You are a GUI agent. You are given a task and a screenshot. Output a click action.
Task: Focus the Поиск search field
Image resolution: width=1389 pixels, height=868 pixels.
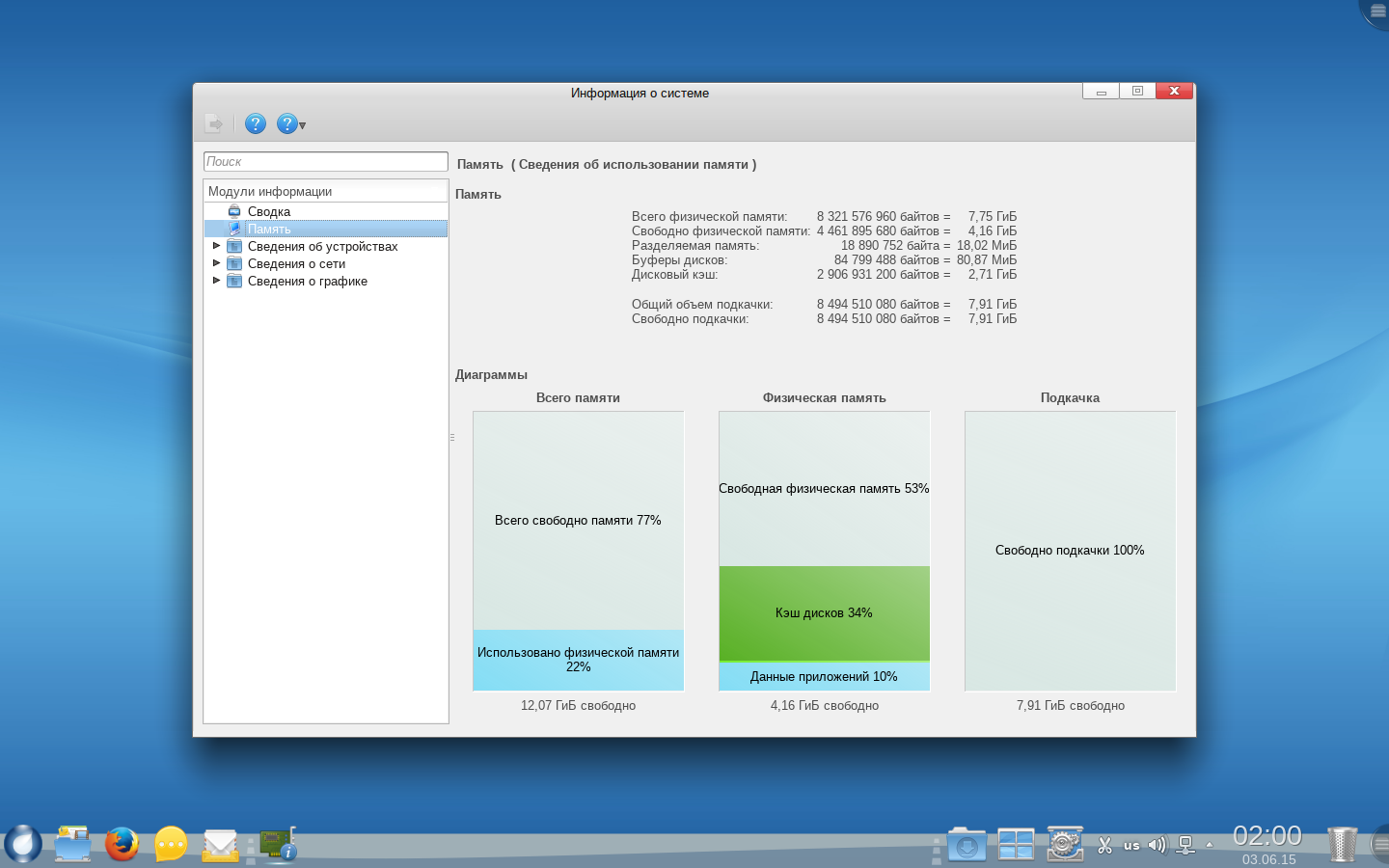click(x=325, y=162)
